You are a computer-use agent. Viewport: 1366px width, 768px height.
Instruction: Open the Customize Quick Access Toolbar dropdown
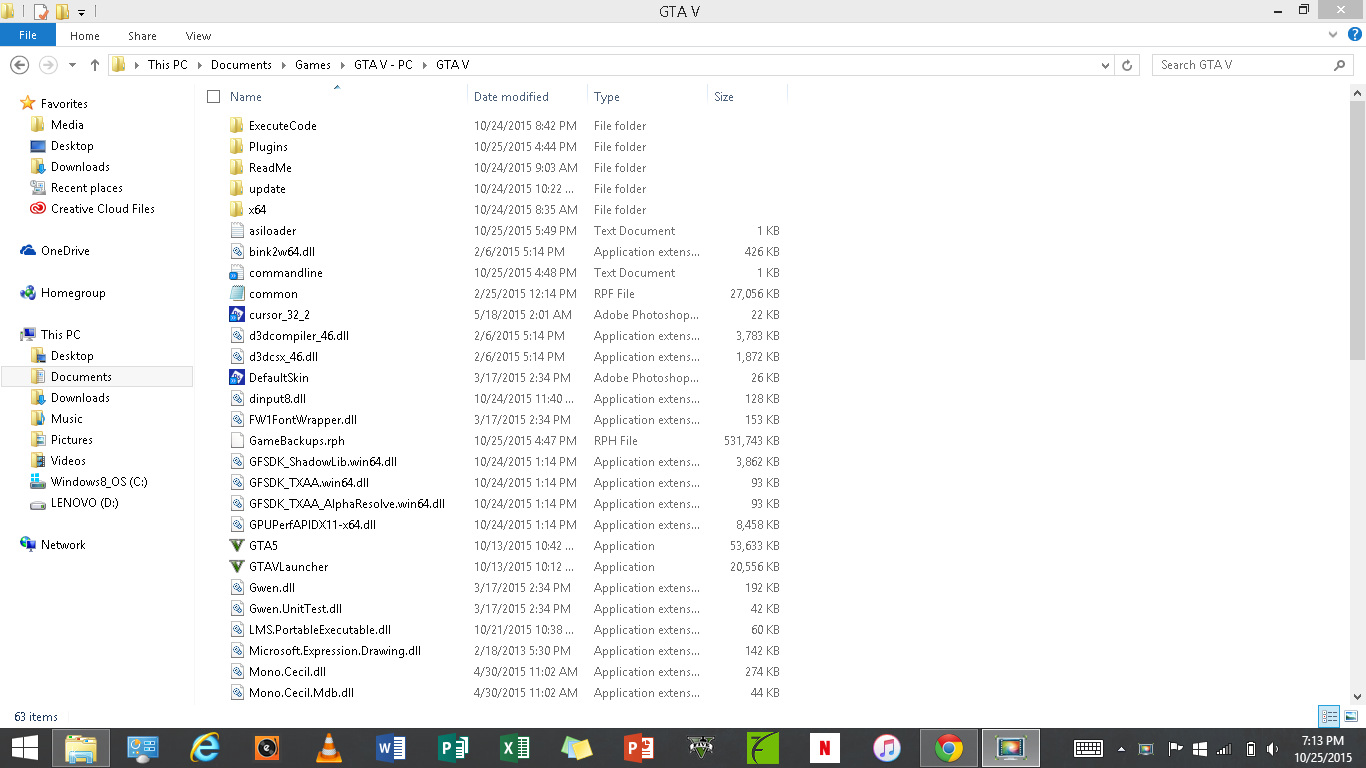tap(82, 12)
